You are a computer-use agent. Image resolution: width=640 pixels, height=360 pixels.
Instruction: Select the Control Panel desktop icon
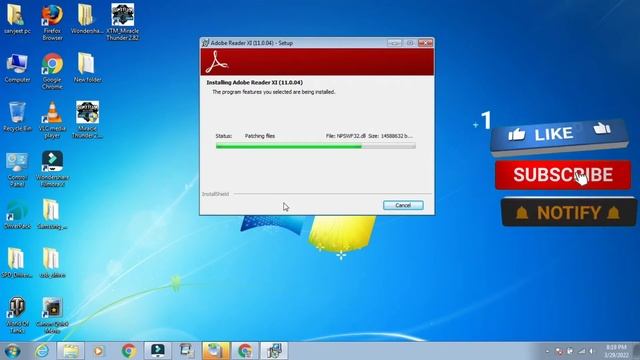(17, 169)
